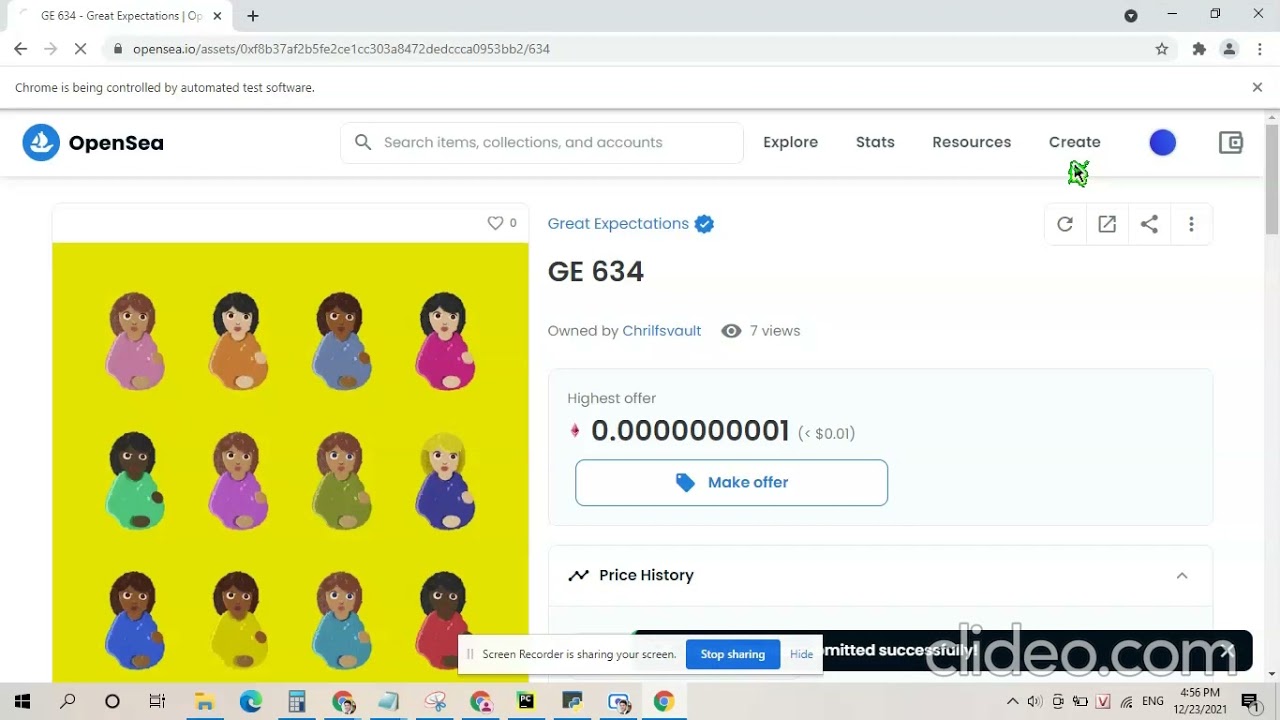Open the Chrome extensions puzzle icon
The height and width of the screenshot is (720, 1280).
[1199, 49]
